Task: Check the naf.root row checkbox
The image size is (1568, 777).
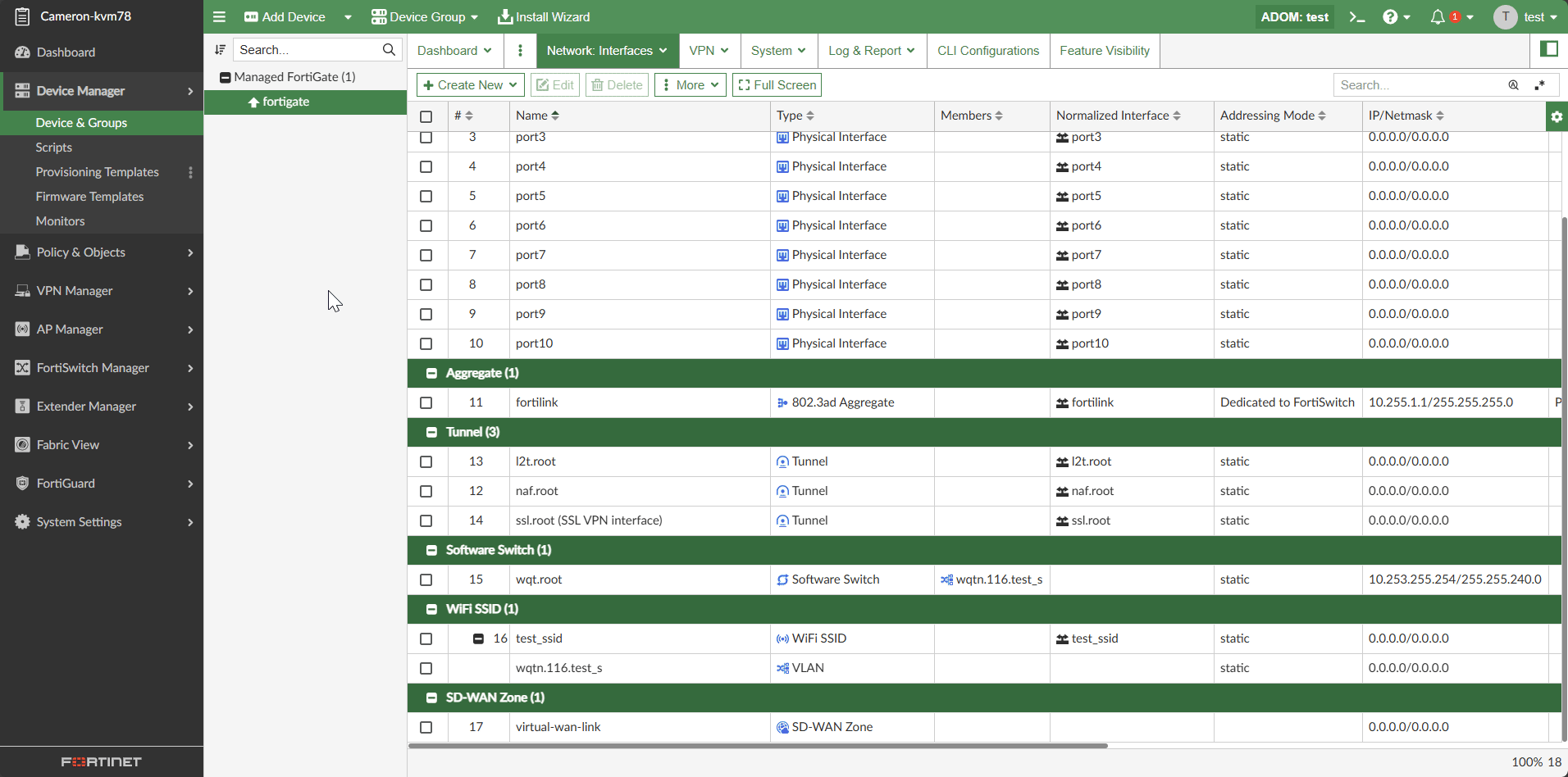Action: click(x=426, y=491)
